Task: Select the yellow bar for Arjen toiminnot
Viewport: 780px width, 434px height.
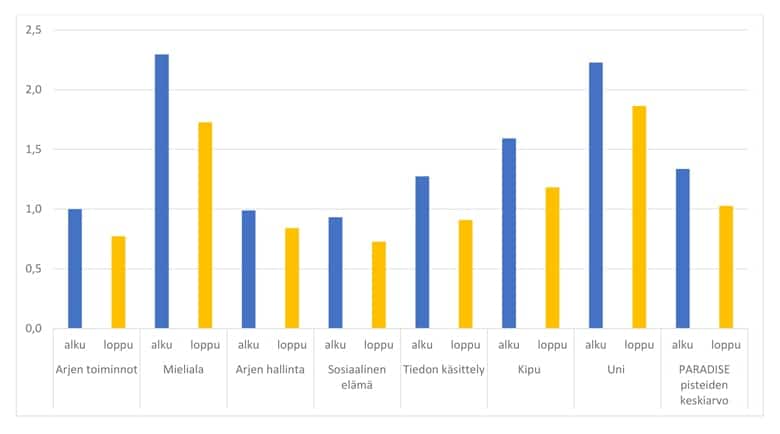Action: point(118,282)
